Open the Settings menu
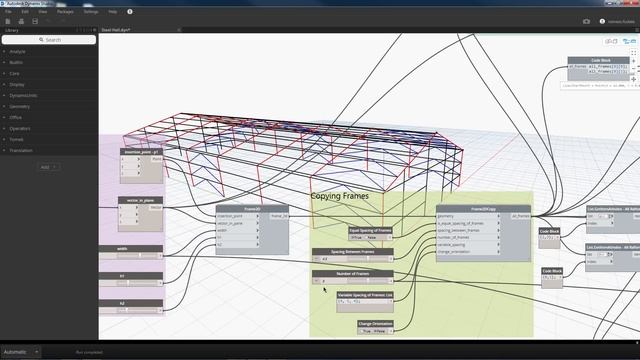The width and height of the screenshot is (640, 360). click(x=91, y=12)
